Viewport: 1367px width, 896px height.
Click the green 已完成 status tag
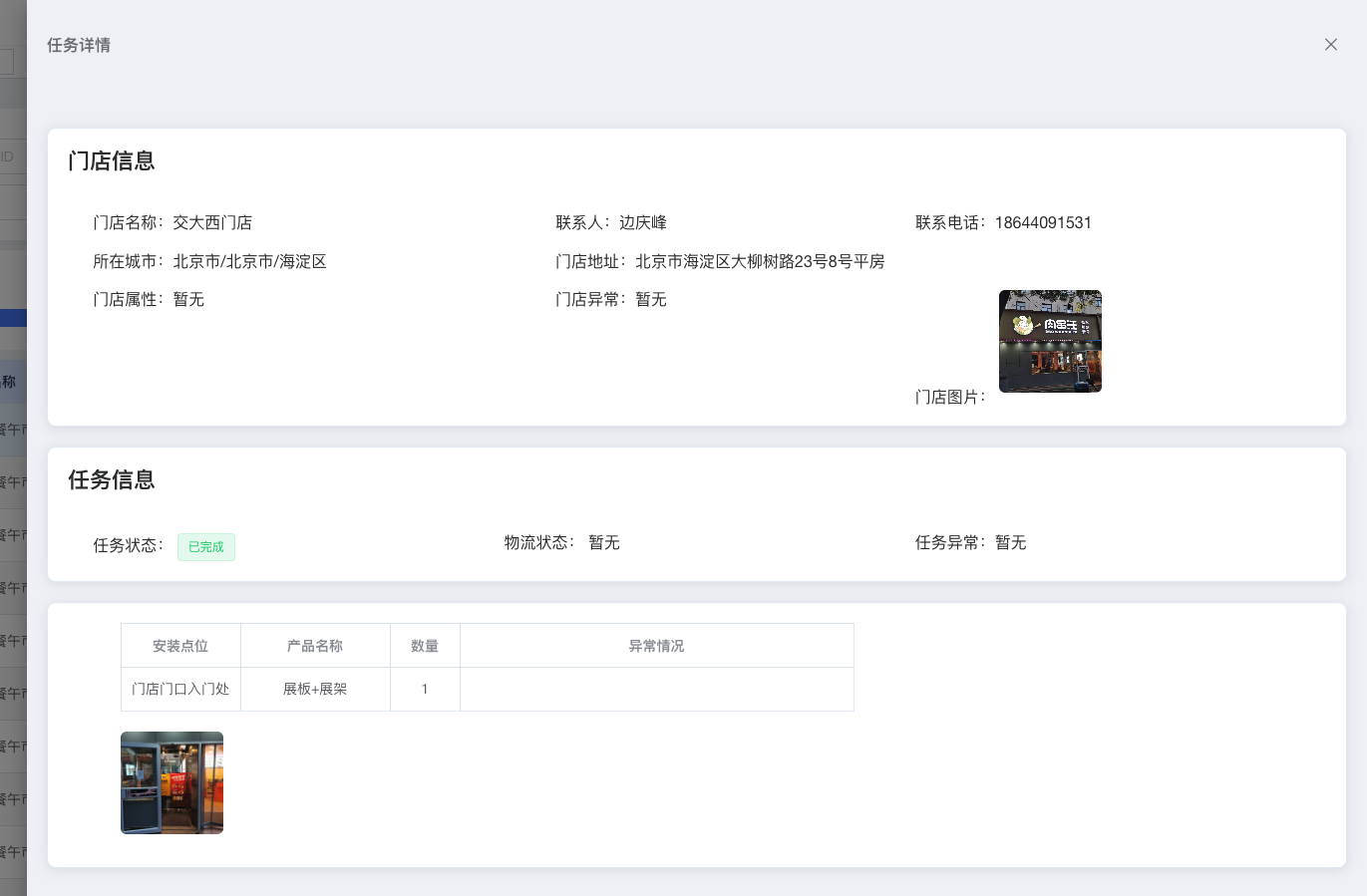click(206, 547)
